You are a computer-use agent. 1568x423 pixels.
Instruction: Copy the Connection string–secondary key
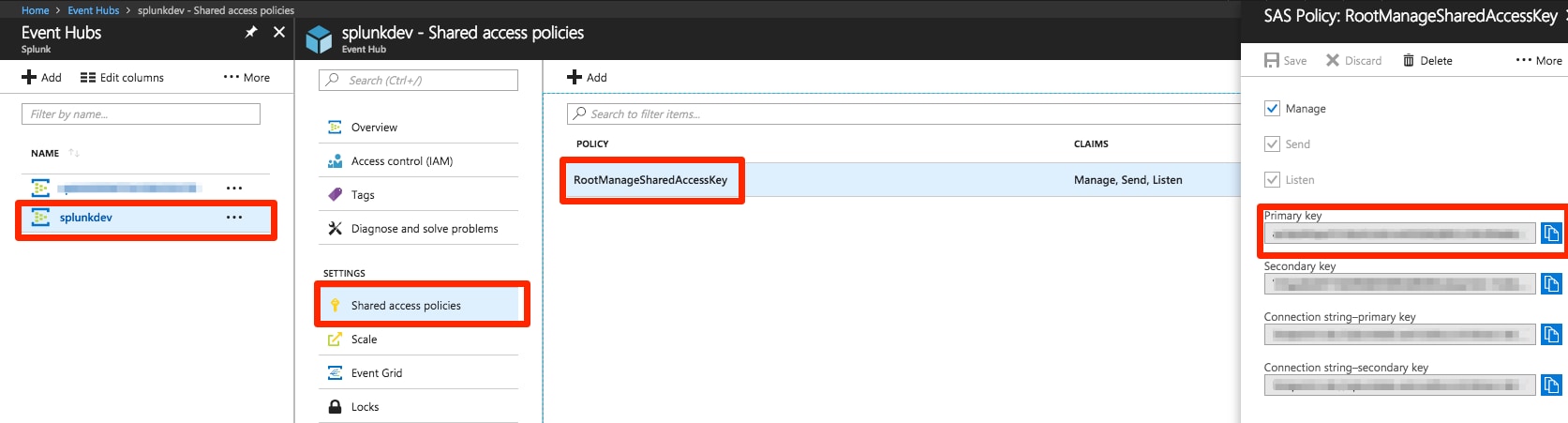click(1551, 385)
